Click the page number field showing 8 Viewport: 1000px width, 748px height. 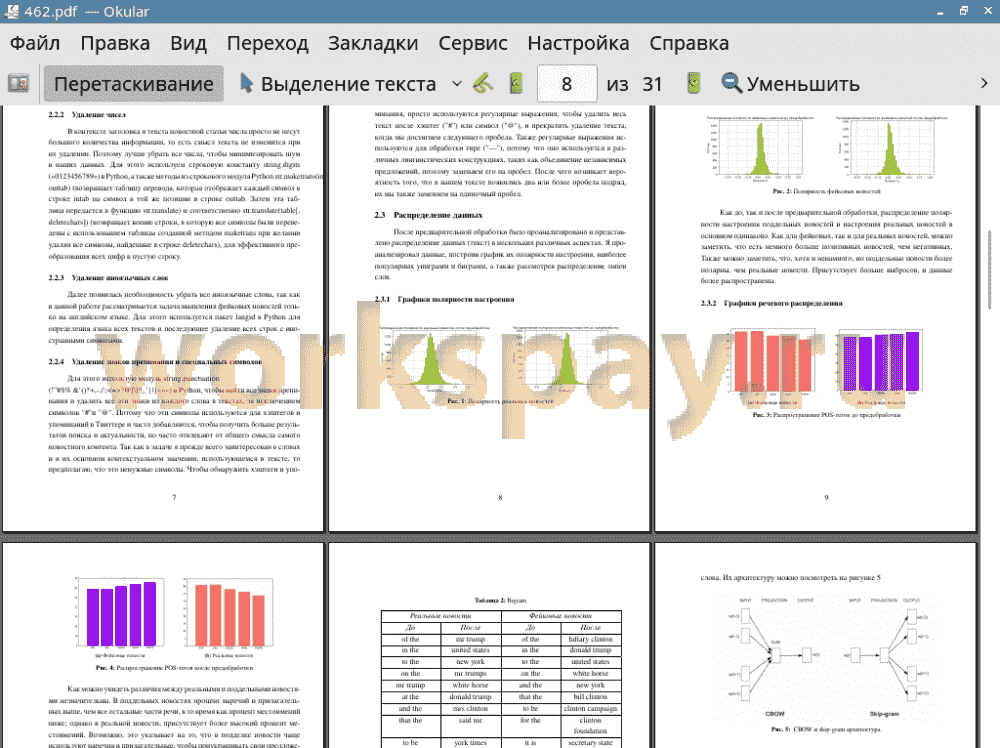click(567, 84)
